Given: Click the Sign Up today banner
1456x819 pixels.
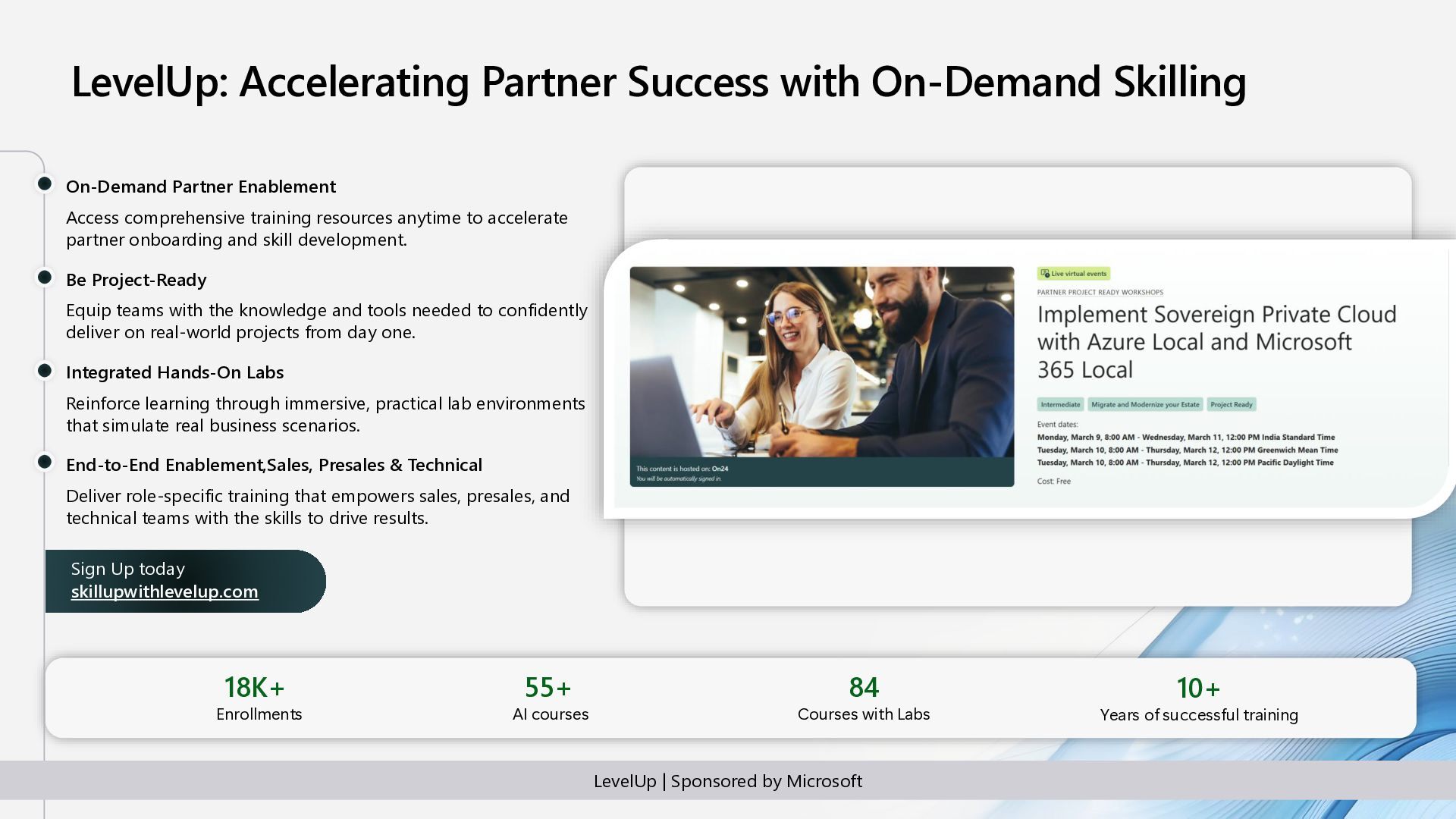Looking at the screenshot, I should (x=127, y=569).
